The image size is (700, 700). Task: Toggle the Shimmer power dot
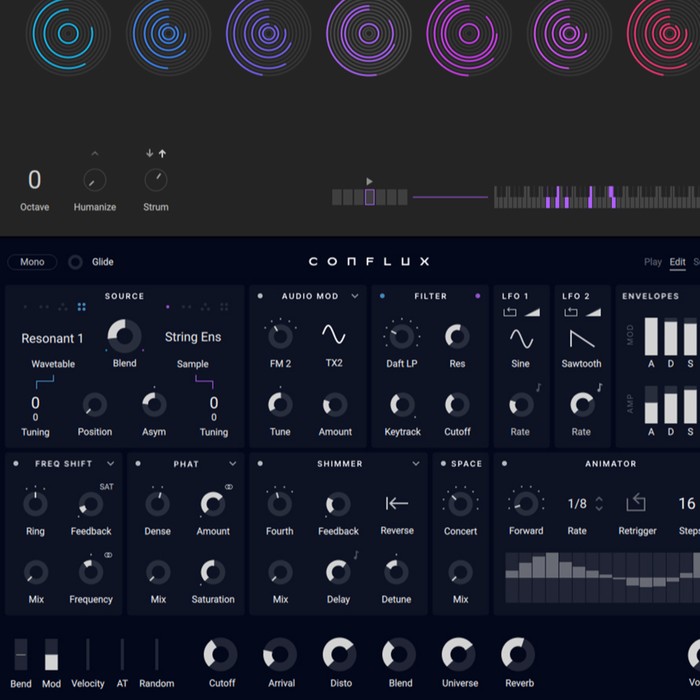[x=260, y=463]
